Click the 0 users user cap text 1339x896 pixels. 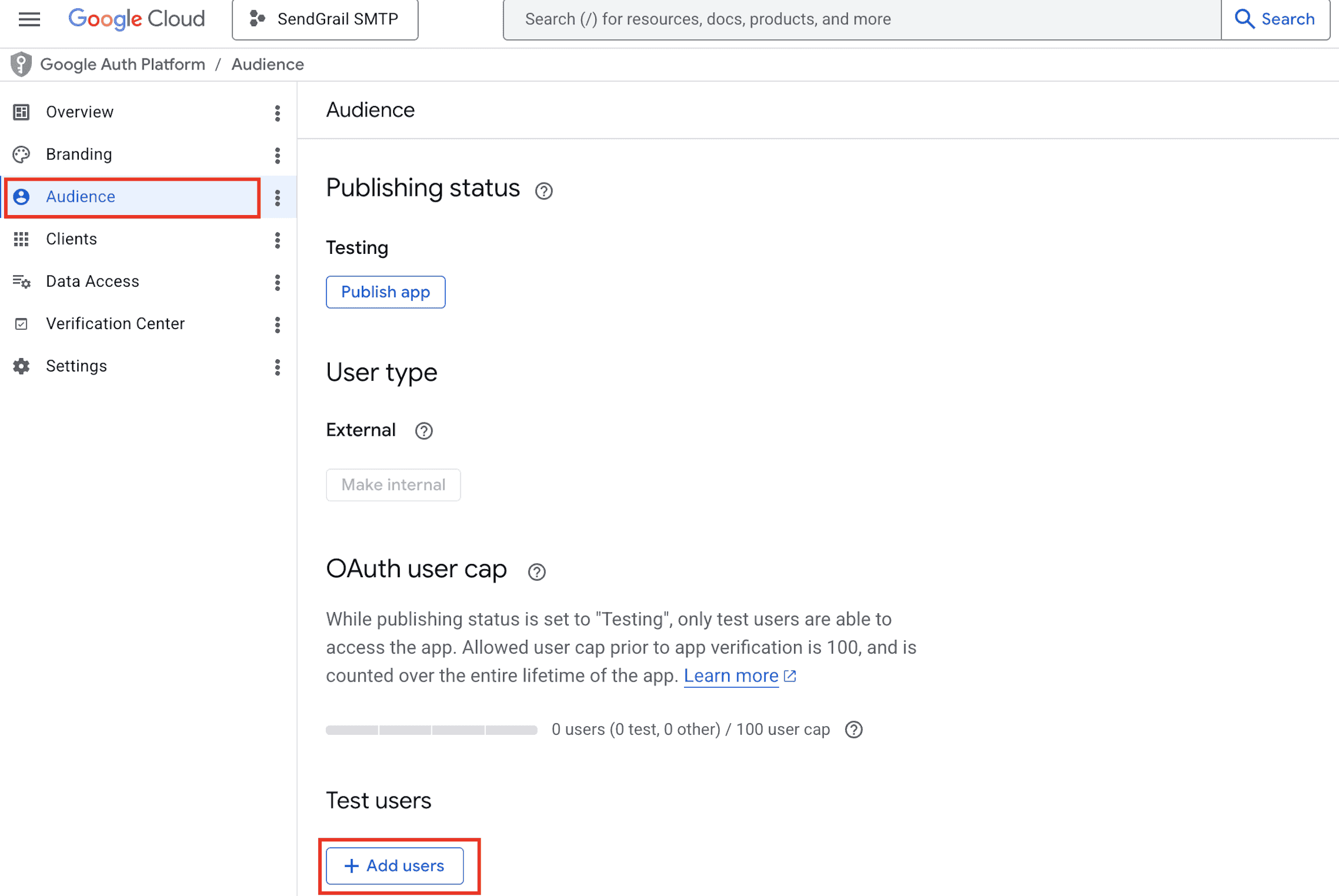pyautogui.click(x=691, y=730)
